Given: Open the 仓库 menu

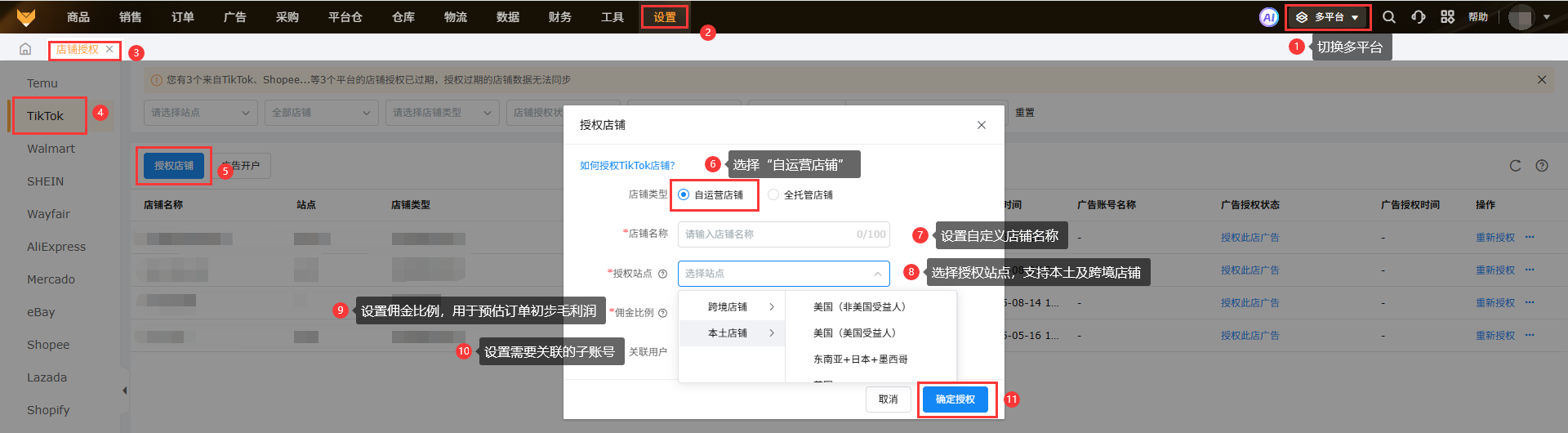Looking at the screenshot, I should pyautogui.click(x=403, y=17).
